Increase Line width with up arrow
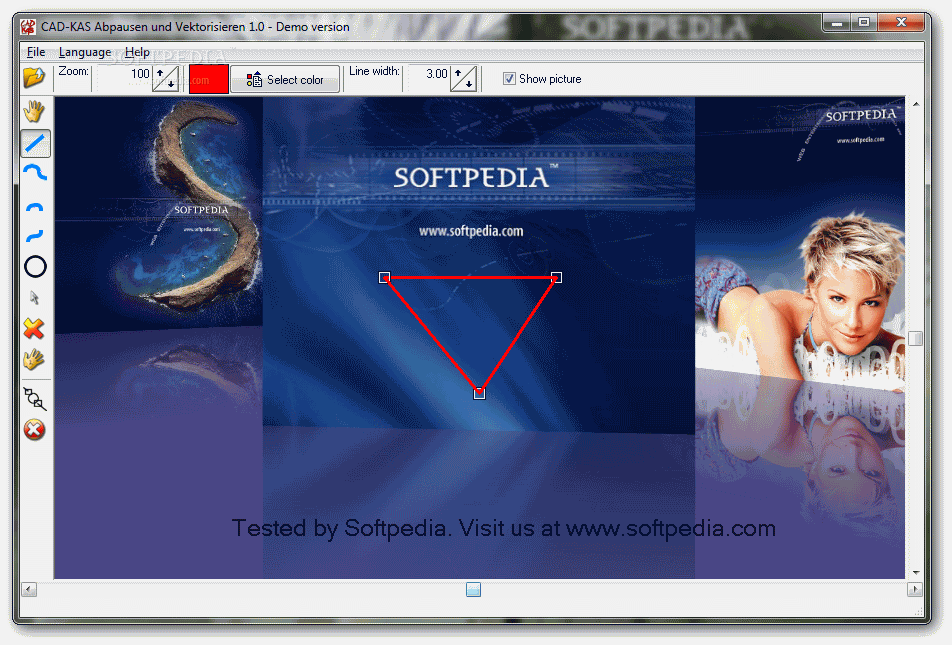Screen dimensions: 952x645 458,73
